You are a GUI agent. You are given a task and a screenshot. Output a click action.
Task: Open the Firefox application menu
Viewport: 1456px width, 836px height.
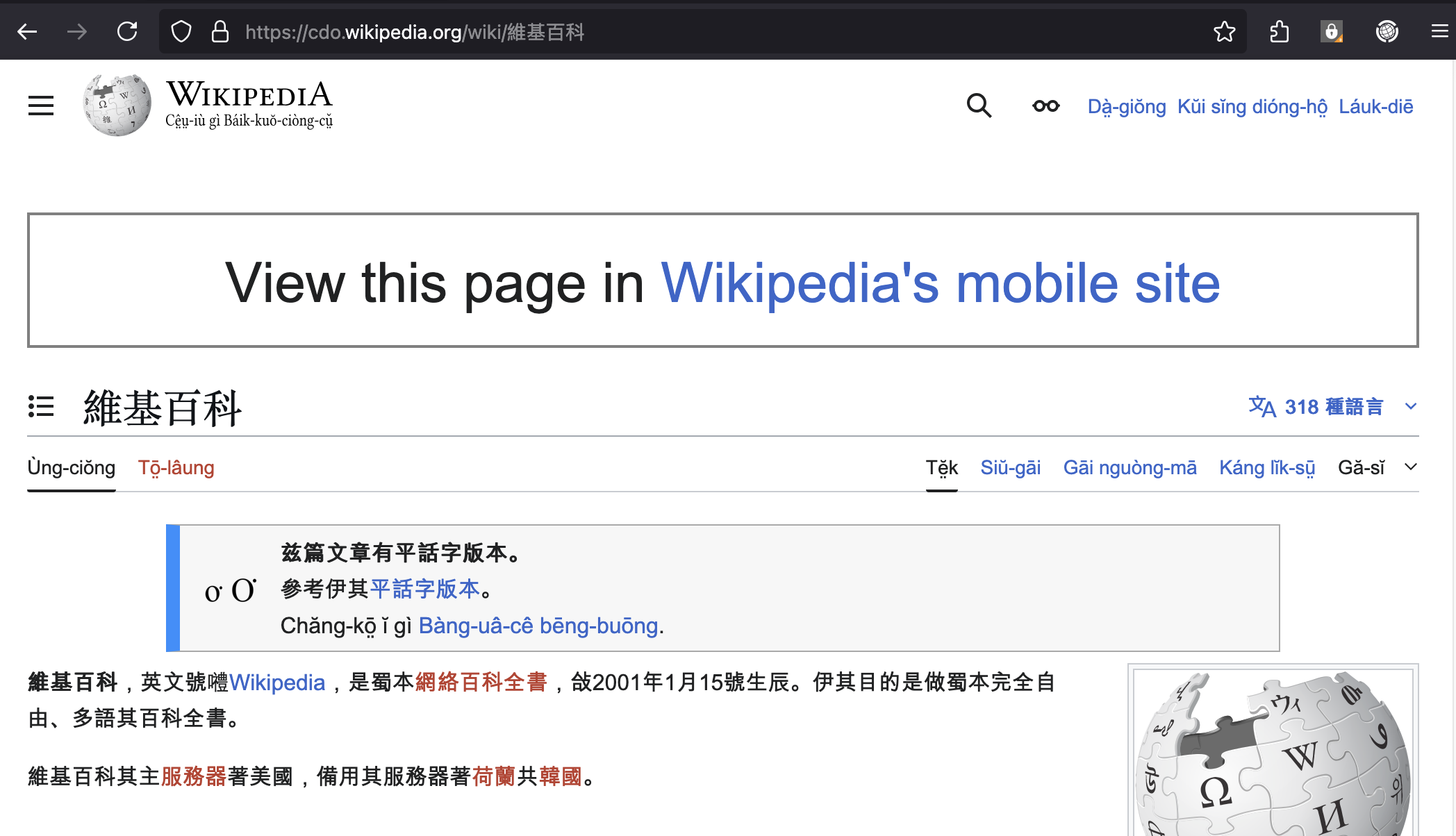[1439, 32]
